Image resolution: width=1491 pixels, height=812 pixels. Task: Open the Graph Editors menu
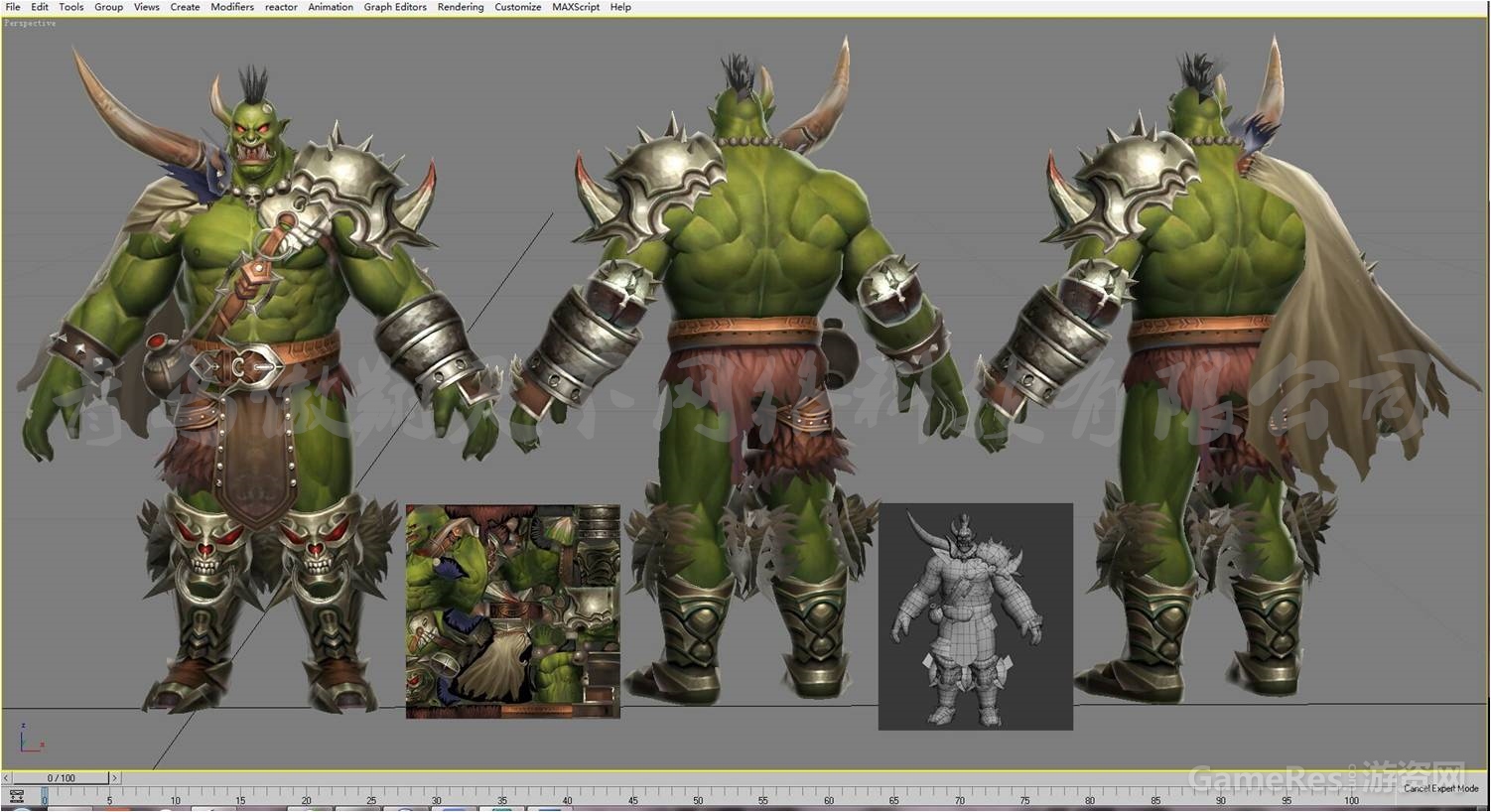(x=395, y=7)
